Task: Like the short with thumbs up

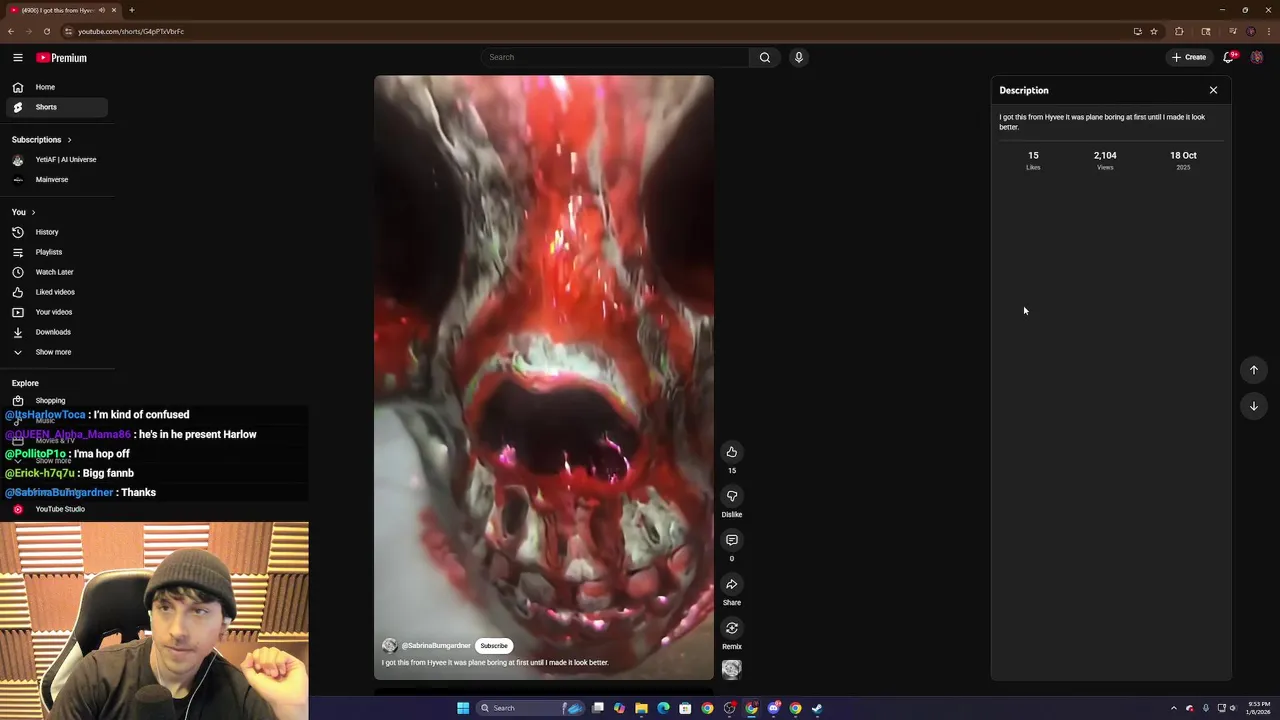Action: 732,452
